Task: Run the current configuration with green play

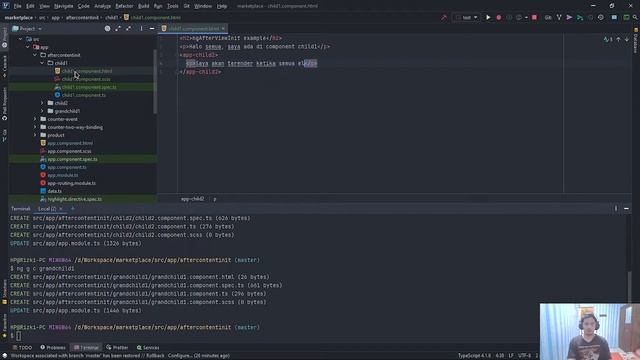Action: pos(488,18)
